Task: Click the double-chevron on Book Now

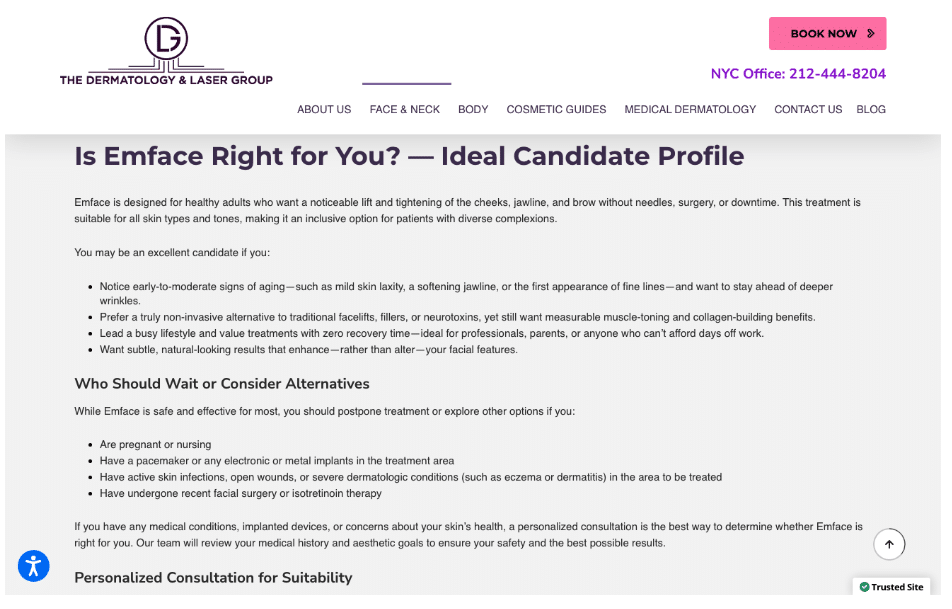Action: 870,34
